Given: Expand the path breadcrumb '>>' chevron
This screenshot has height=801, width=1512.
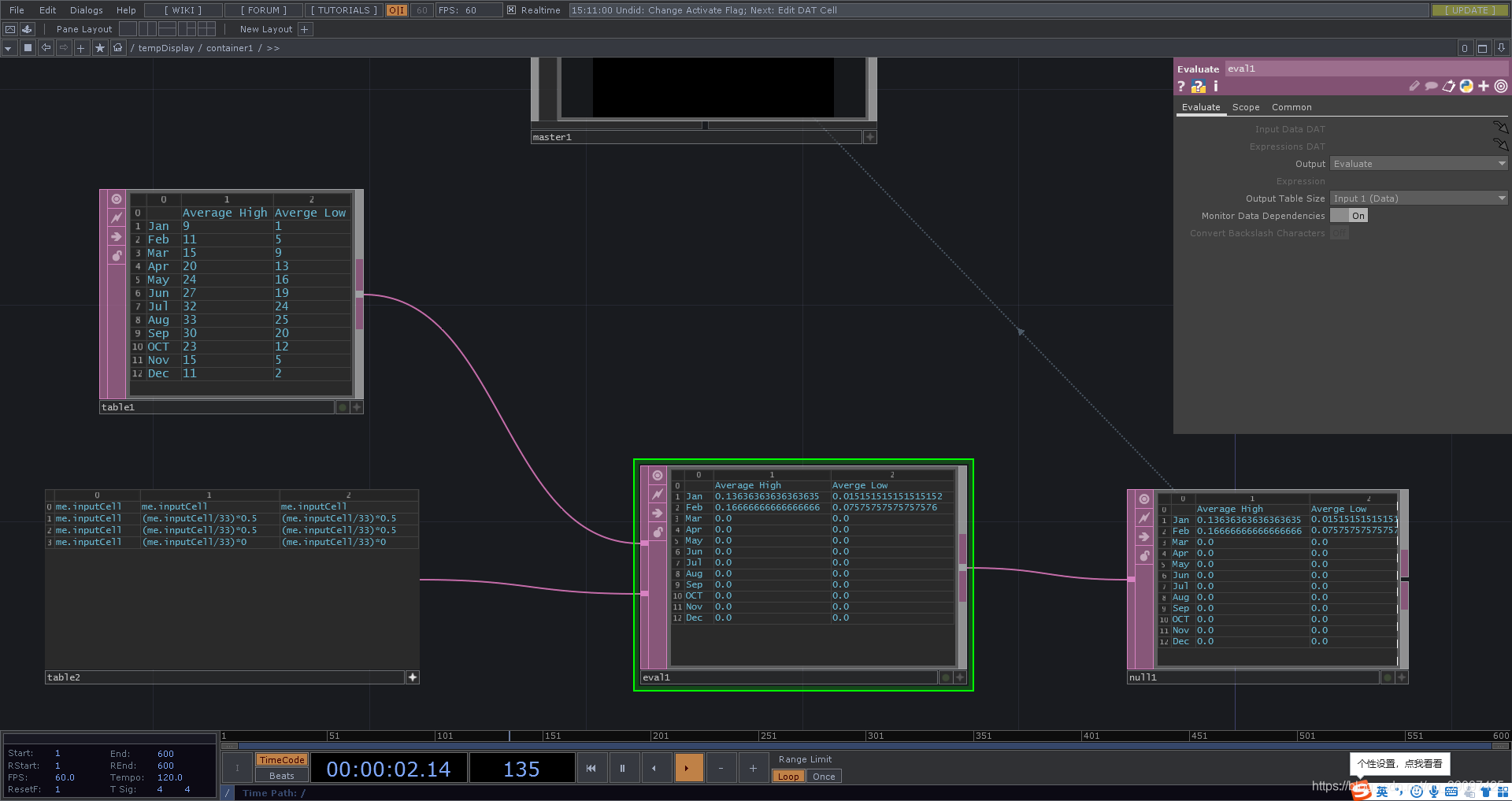Looking at the screenshot, I should (273, 48).
